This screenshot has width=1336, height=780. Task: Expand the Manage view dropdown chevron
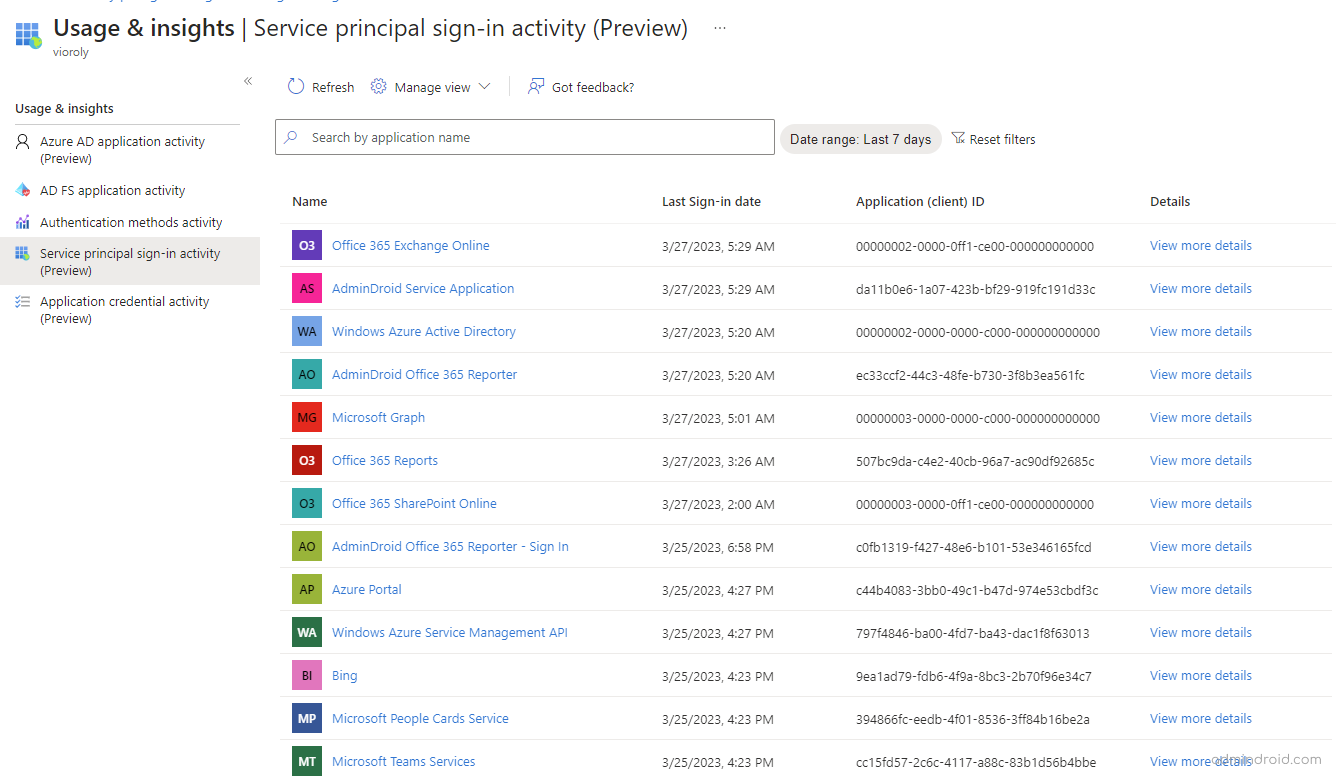point(485,87)
